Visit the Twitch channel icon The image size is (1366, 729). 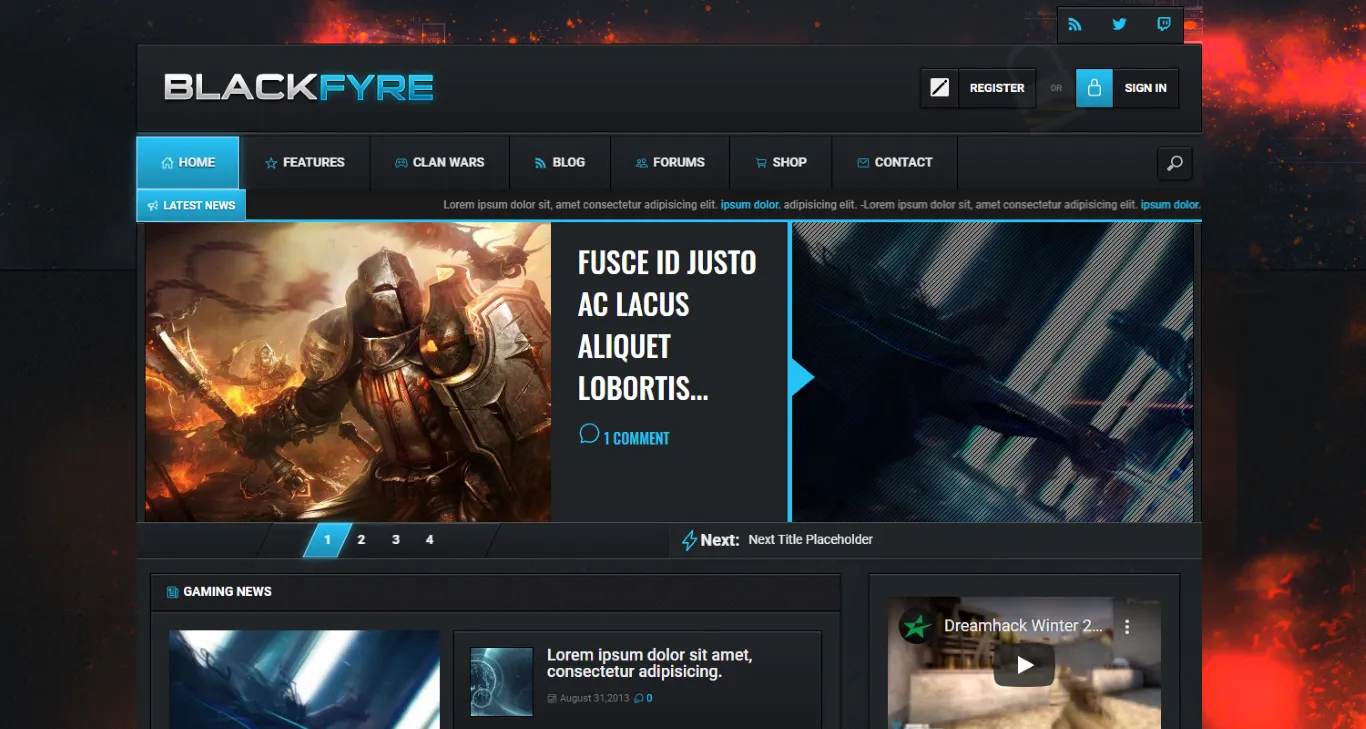click(1163, 24)
